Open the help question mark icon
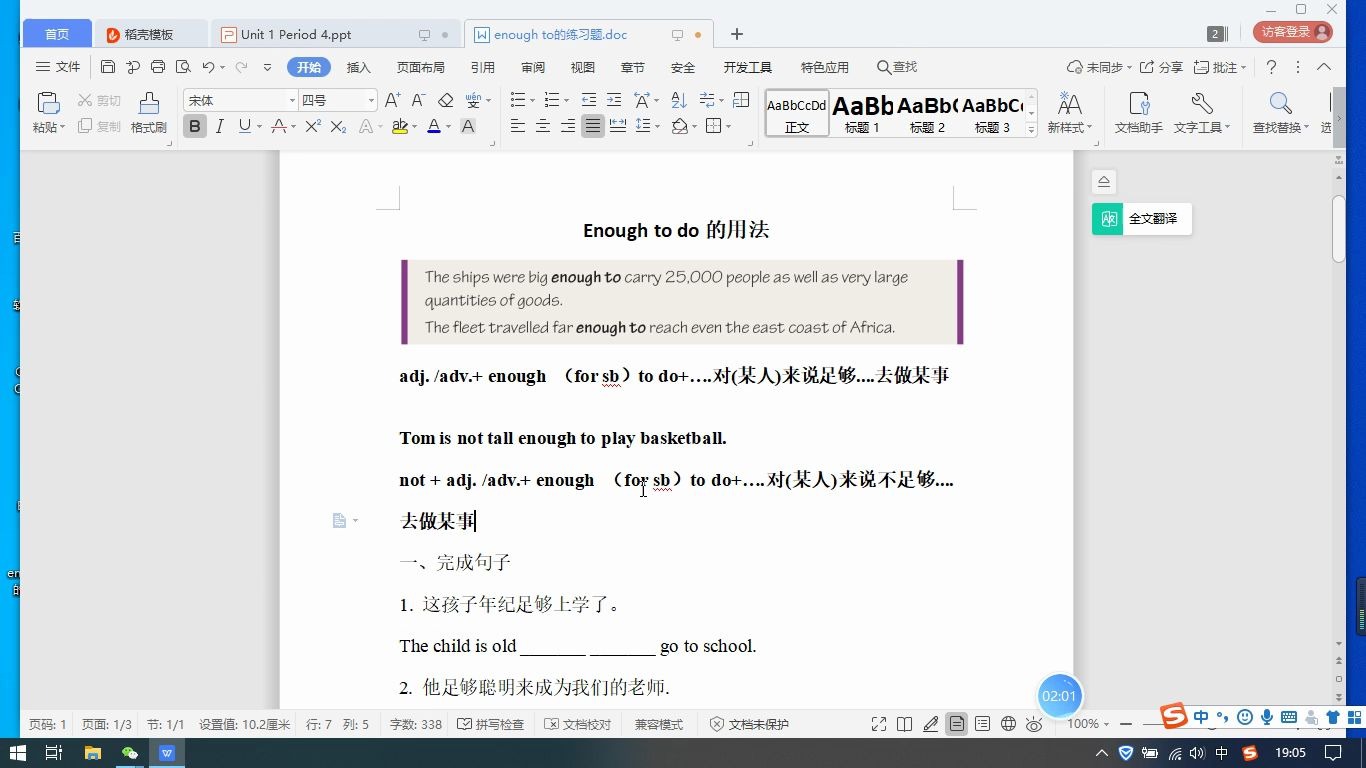 tap(1271, 67)
